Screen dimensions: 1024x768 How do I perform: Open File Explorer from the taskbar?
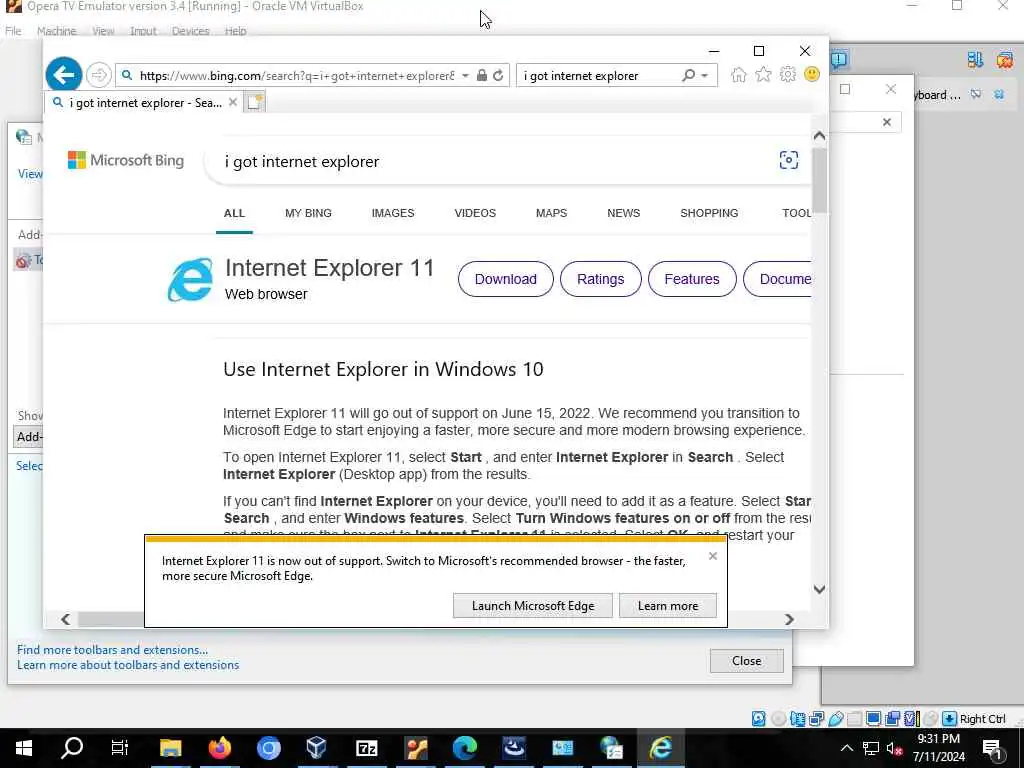click(x=170, y=748)
